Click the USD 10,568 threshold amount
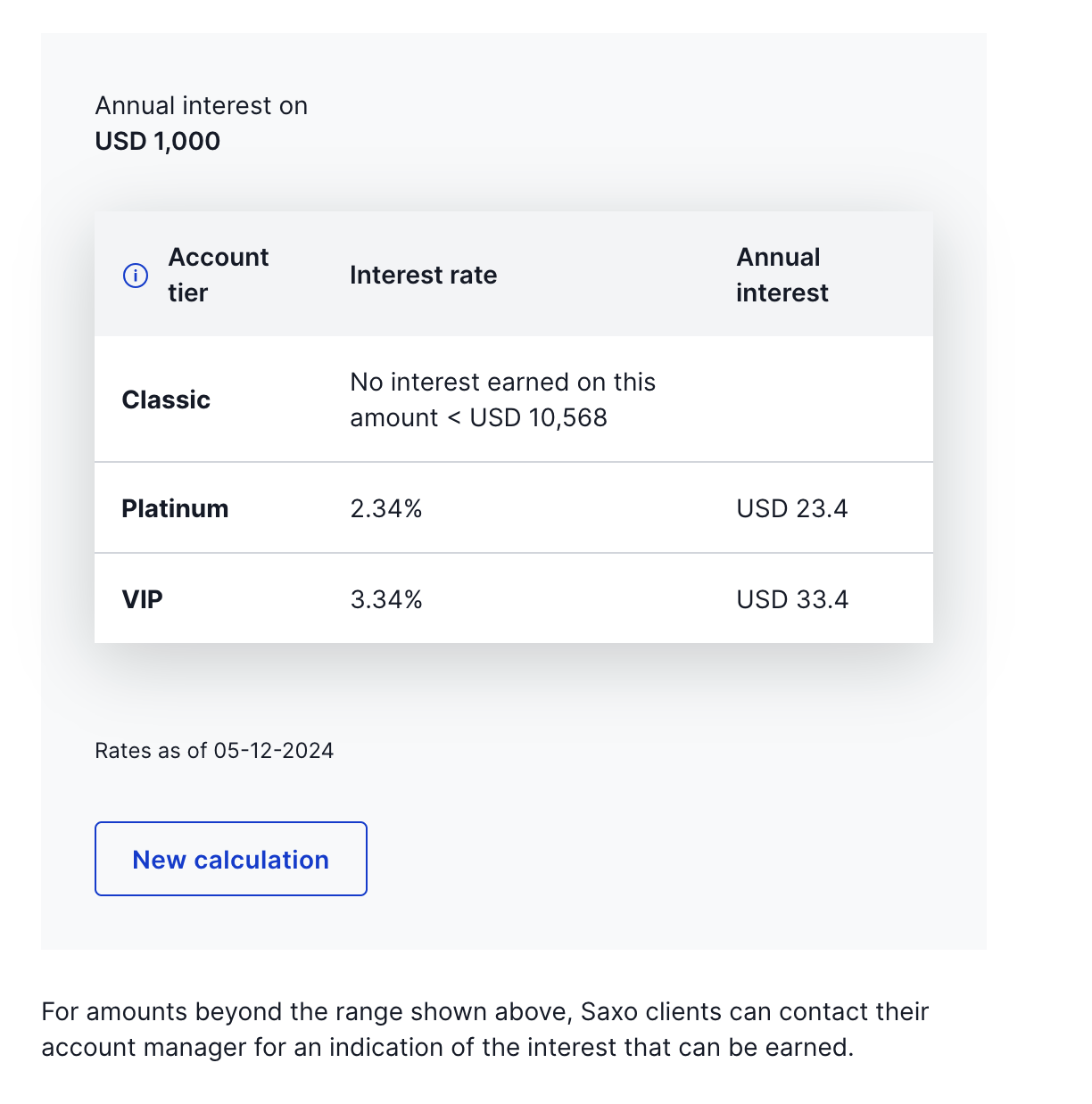This screenshot has height=1104, width=1092. click(538, 417)
